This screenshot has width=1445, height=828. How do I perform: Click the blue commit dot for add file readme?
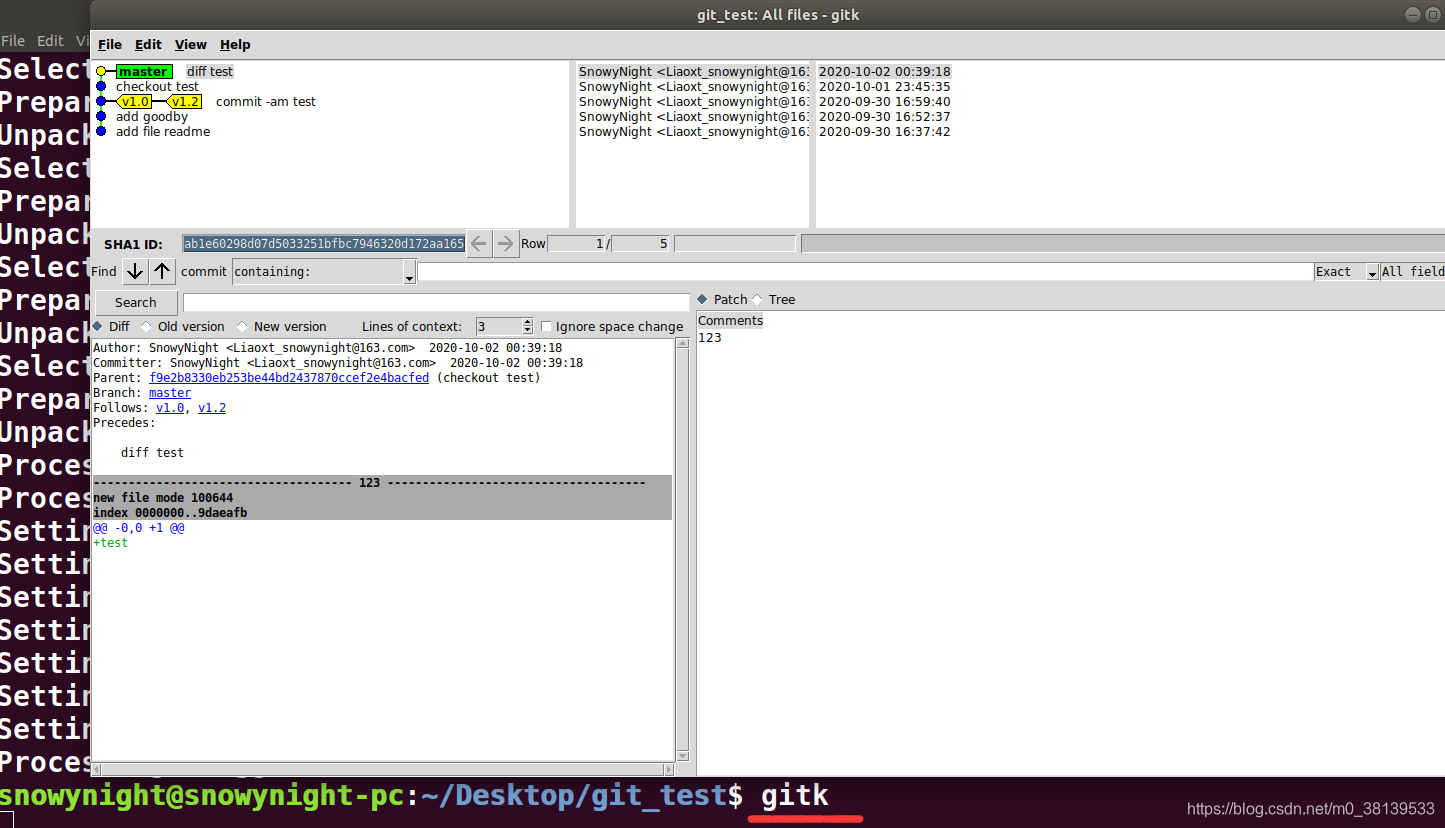pos(101,132)
